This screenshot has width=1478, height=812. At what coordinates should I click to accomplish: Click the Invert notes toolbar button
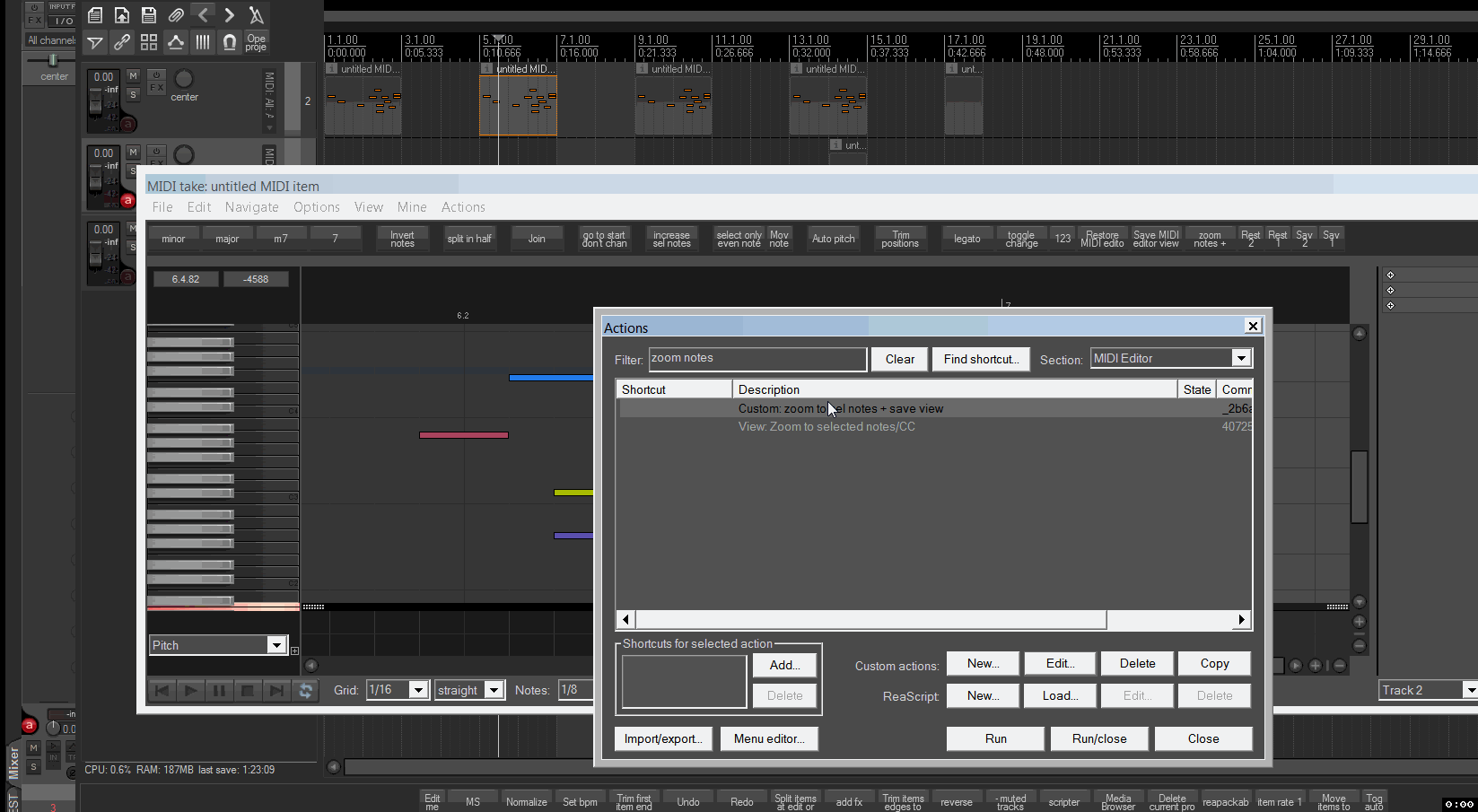click(x=402, y=239)
